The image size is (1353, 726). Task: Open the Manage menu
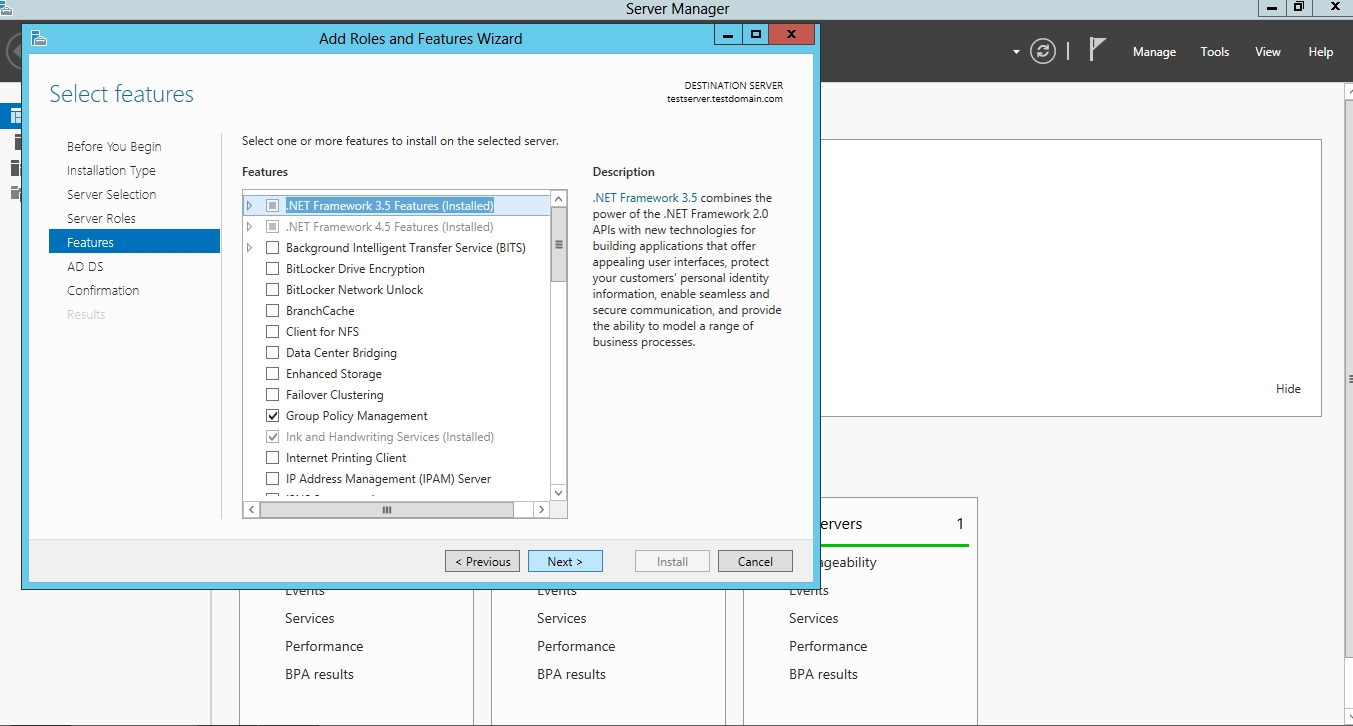1154,52
